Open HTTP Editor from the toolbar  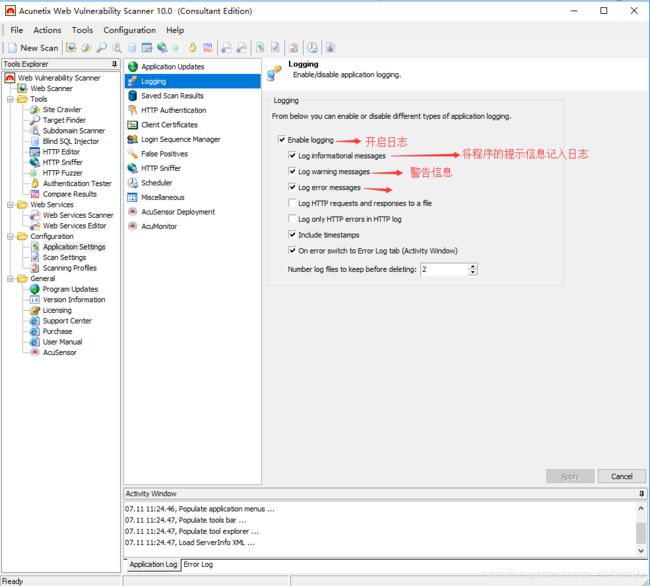(147, 48)
